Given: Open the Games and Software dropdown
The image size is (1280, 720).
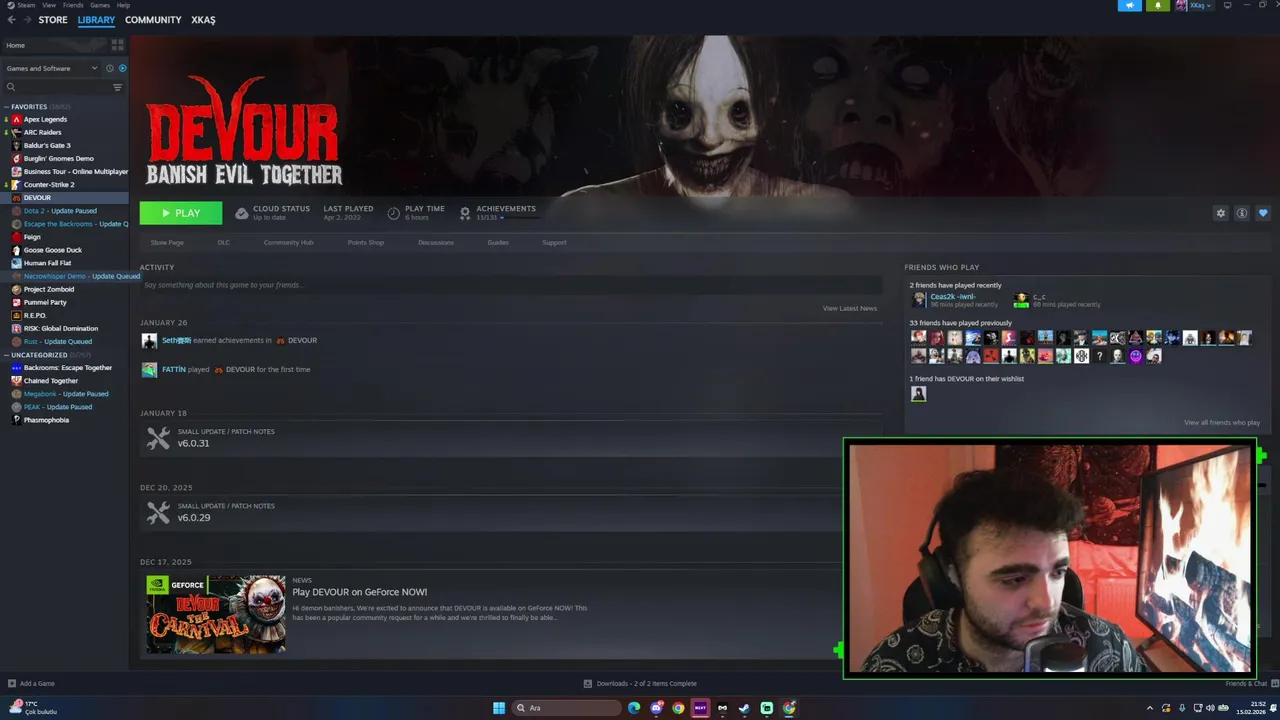Looking at the screenshot, I should click(x=52, y=68).
